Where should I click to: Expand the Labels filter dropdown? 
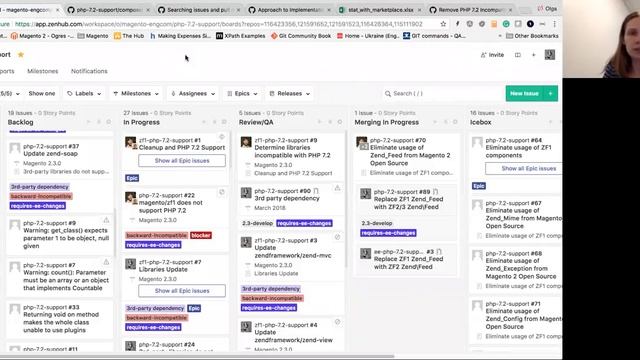[84, 93]
